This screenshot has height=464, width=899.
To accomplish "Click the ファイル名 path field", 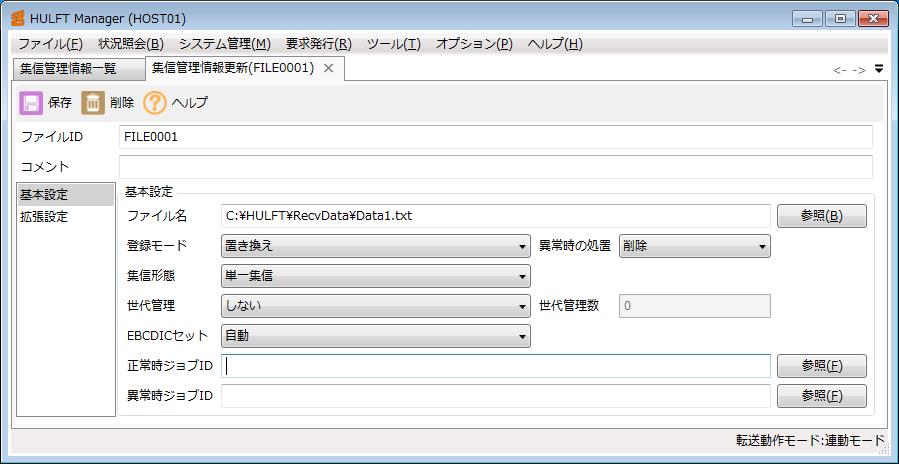I will 495,216.
